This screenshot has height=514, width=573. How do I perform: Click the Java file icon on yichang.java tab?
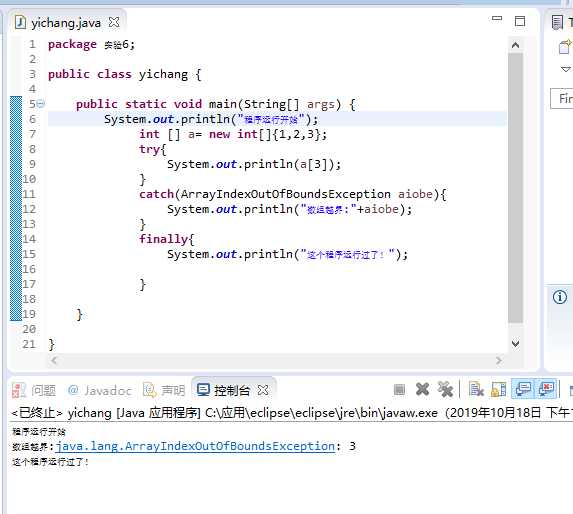(20, 22)
